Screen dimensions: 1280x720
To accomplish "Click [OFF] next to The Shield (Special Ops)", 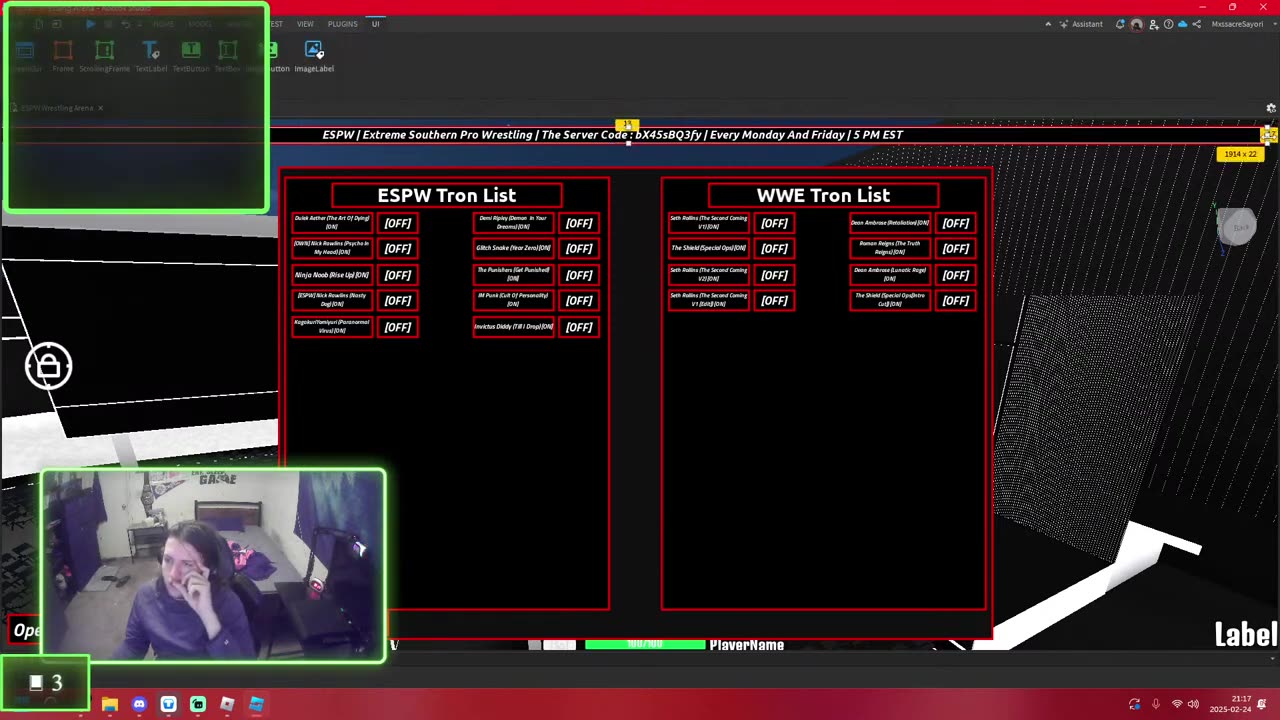I will pyautogui.click(x=774, y=248).
